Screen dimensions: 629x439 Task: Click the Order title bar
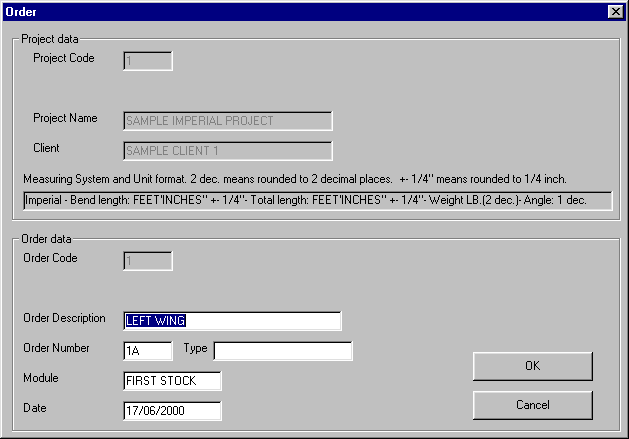click(300, 10)
